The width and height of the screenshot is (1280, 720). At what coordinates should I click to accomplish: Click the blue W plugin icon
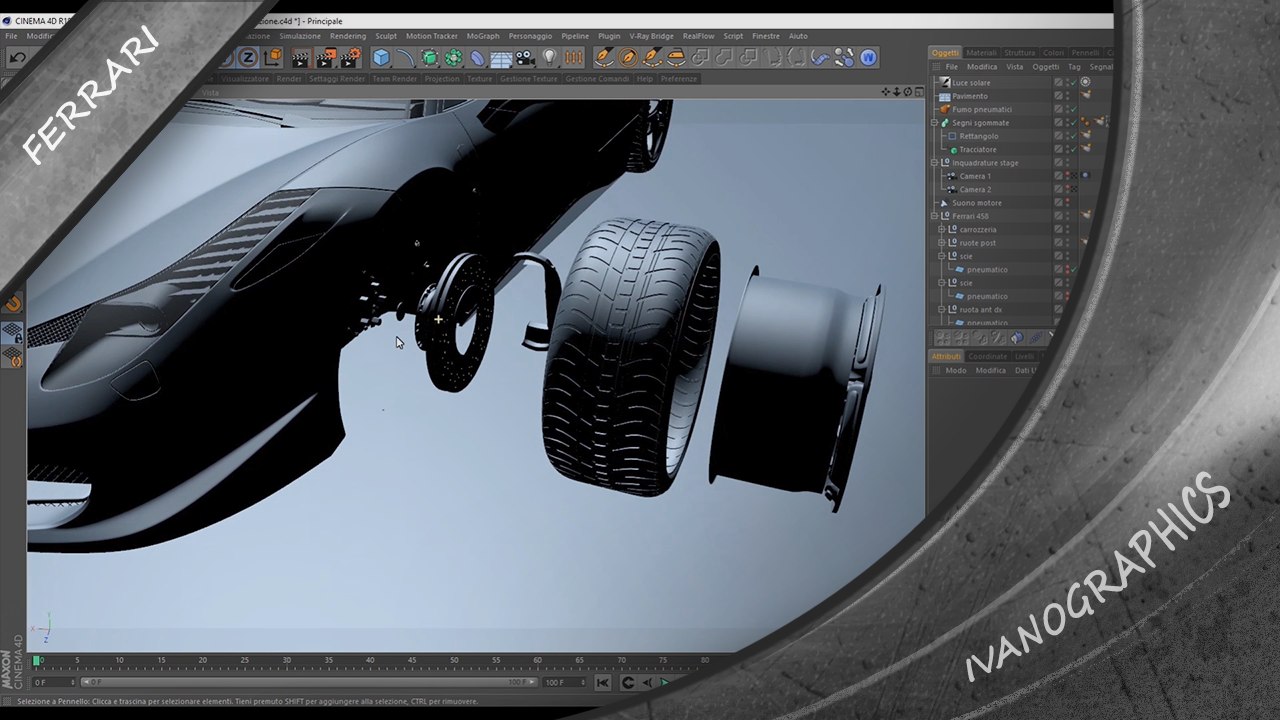point(868,58)
